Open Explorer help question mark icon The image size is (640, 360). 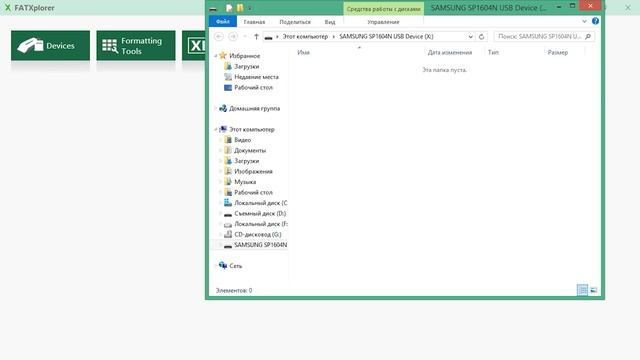[595, 21]
